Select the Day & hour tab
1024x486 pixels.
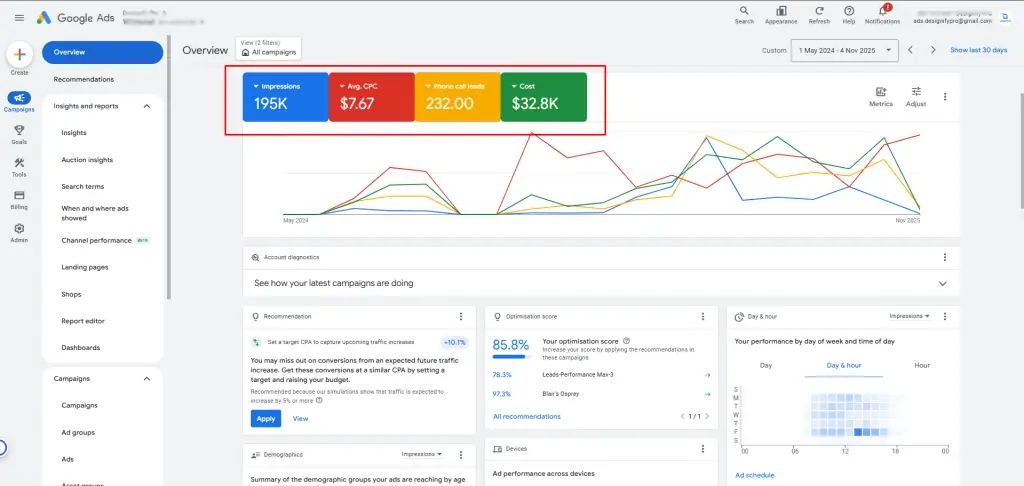click(844, 365)
